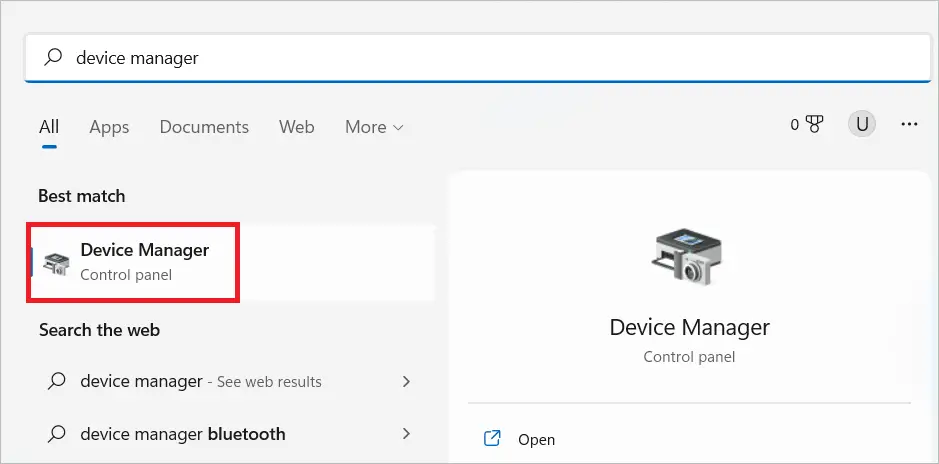Screen dimensions: 939x464
Task: Expand arrow for 'device manager' web results
Action: [407, 381]
